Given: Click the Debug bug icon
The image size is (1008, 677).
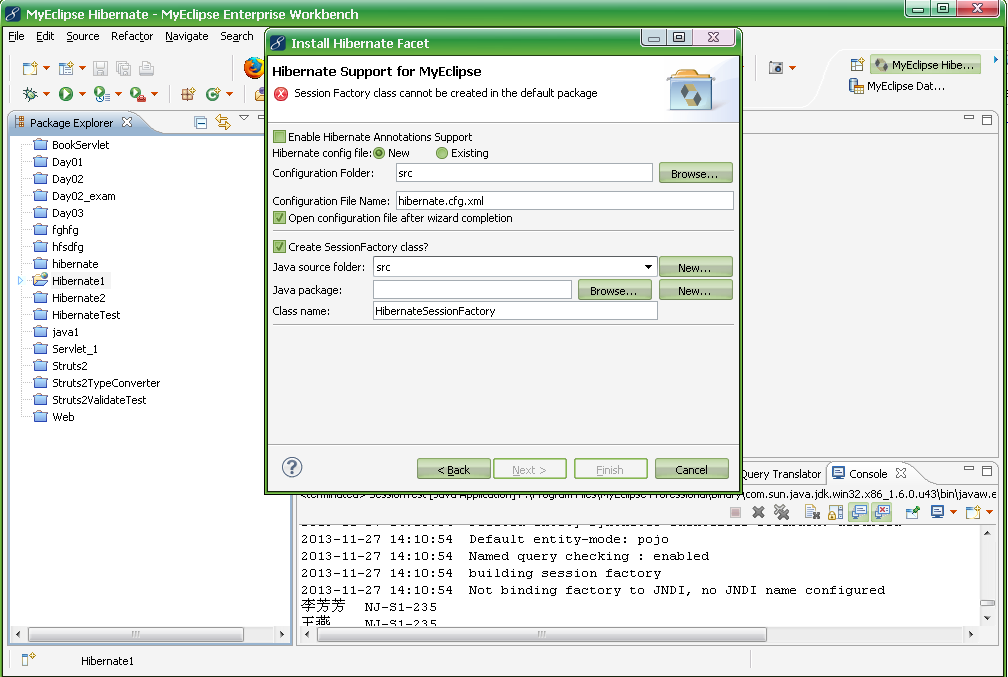Looking at the screenshot, I should point(30,94).
